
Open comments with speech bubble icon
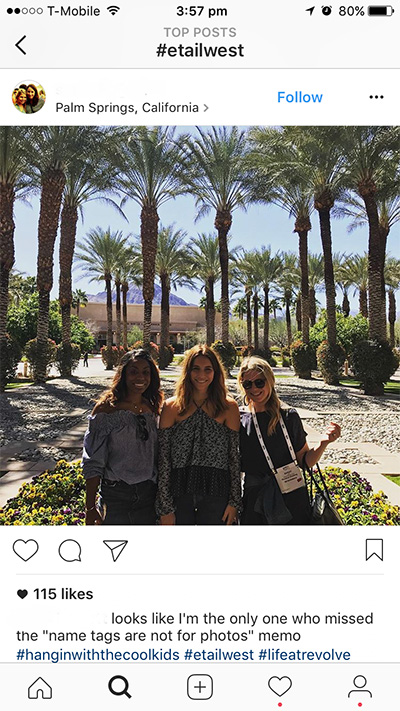click(70, 550)
